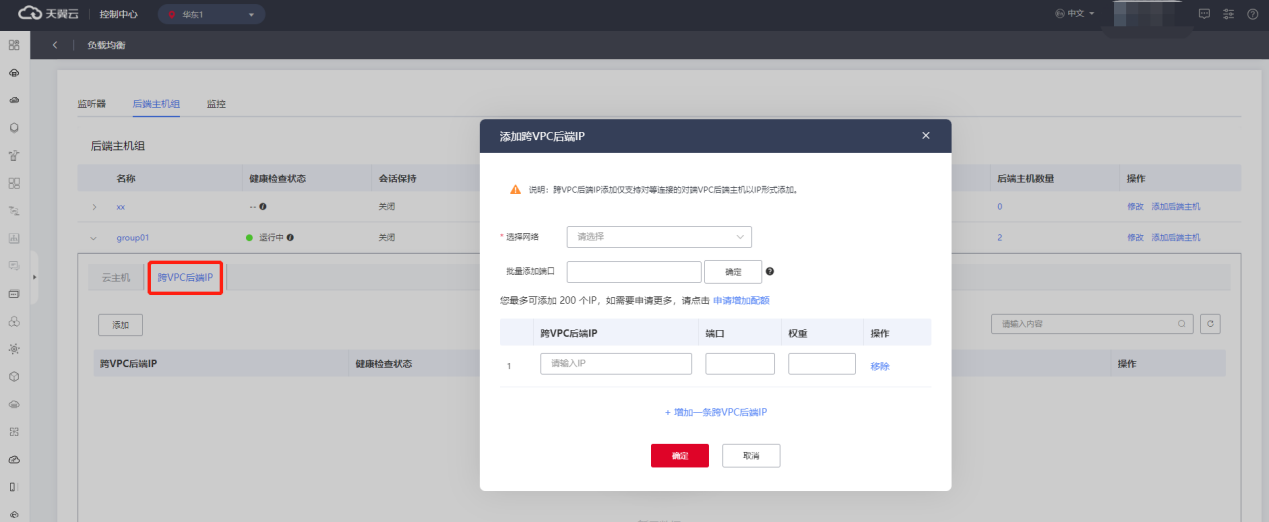Open the sun-gear icon in left sidebar
The height and width of the screenshot is (522, 1269).
click(14, 349)
